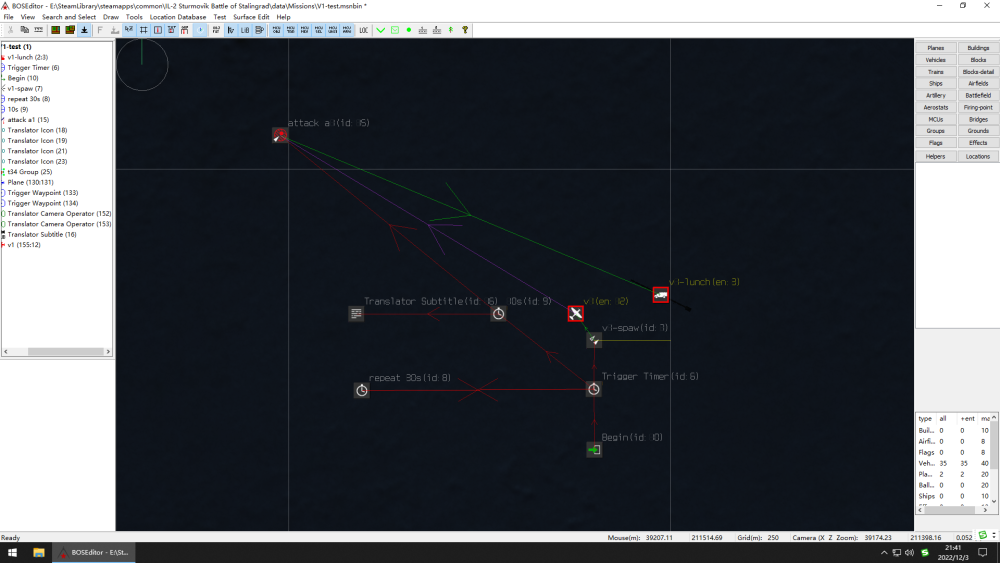Select the v1 plane object icon
Image resolution: width=1000 pixels, height=563 pixels.
[575, 313]
